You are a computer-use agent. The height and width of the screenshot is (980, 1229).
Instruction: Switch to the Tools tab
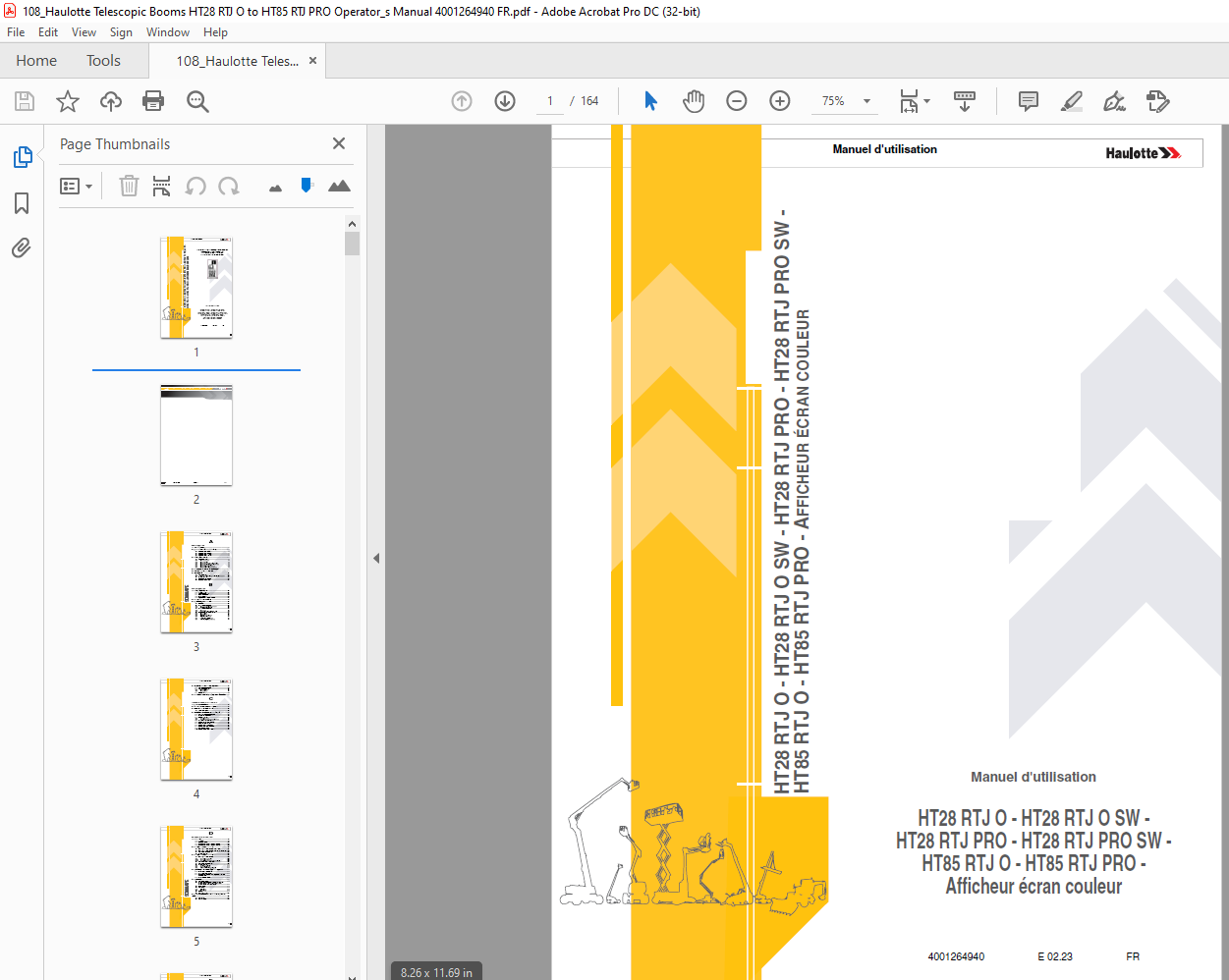103,61
